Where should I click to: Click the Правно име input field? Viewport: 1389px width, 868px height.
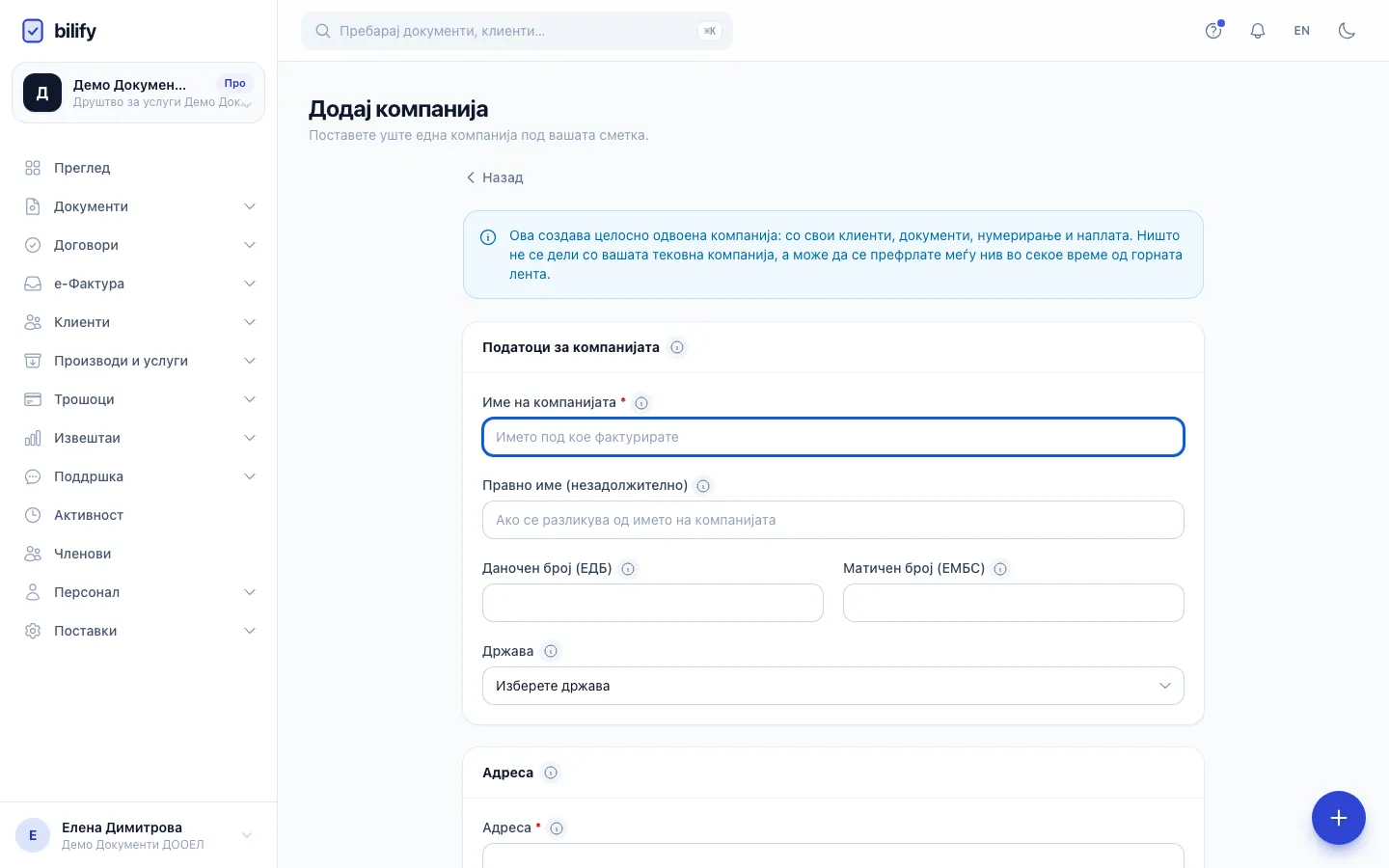click(833, 520)
